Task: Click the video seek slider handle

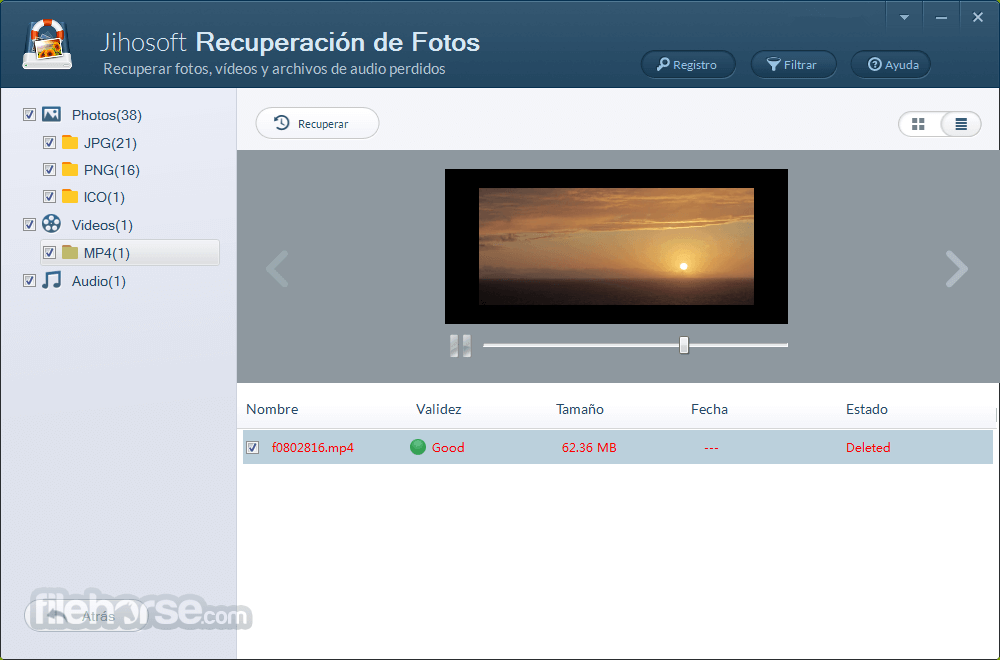Action: pyautogui.click(x=684, y=345)
